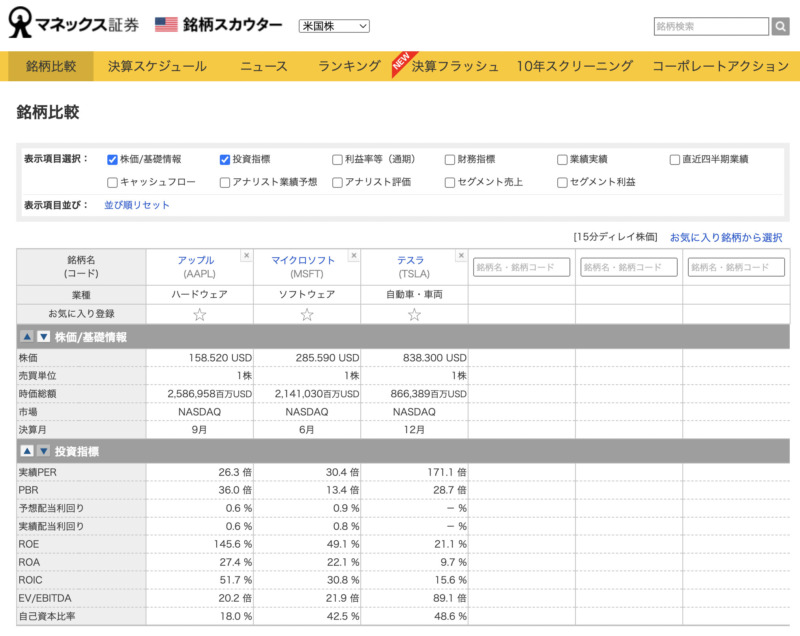Click Tesla's stock price 838.300 USD
Viewport: 800px width, 636px height.
point(435,358)
